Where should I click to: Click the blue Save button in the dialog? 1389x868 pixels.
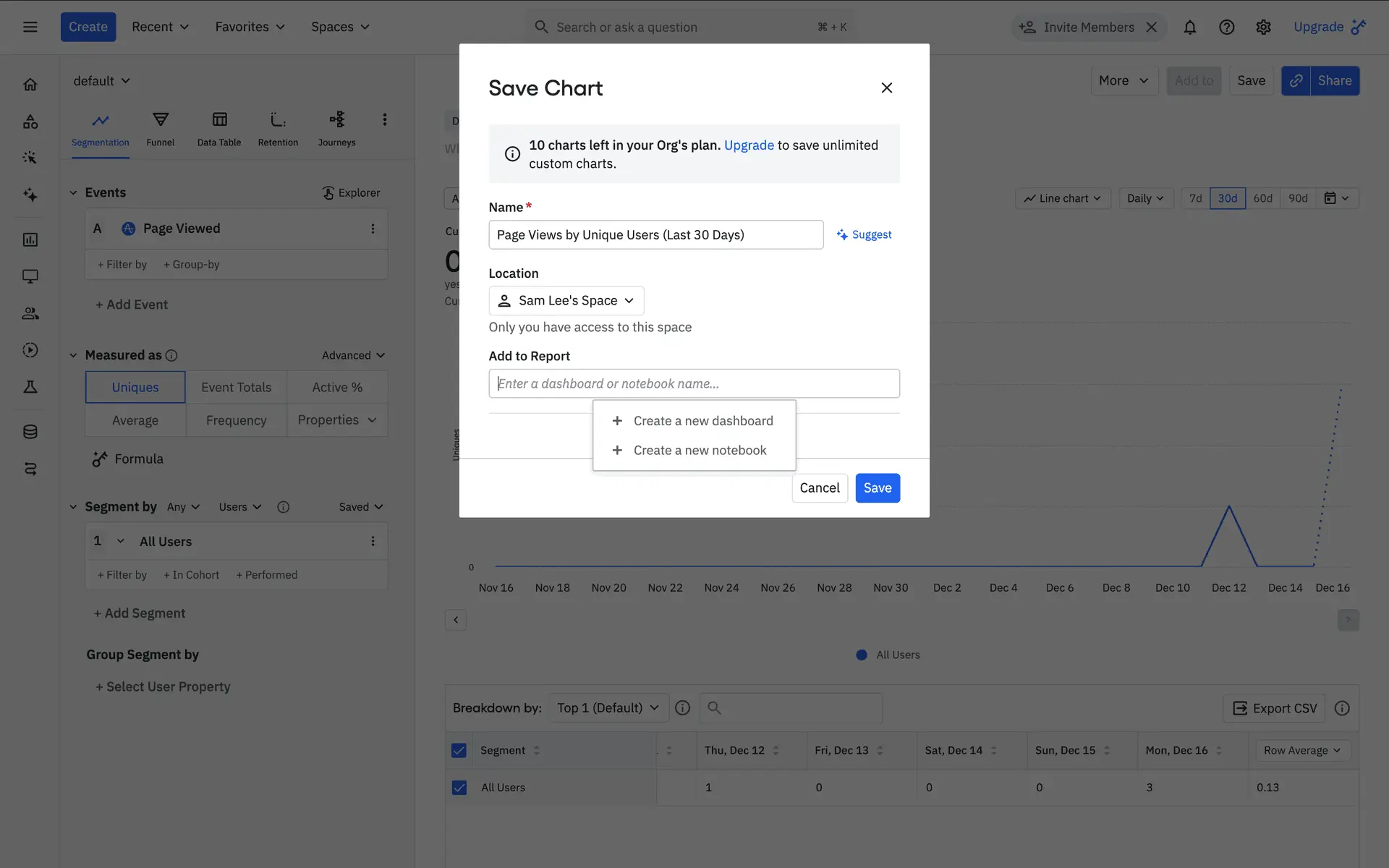[x=877, y=488]
